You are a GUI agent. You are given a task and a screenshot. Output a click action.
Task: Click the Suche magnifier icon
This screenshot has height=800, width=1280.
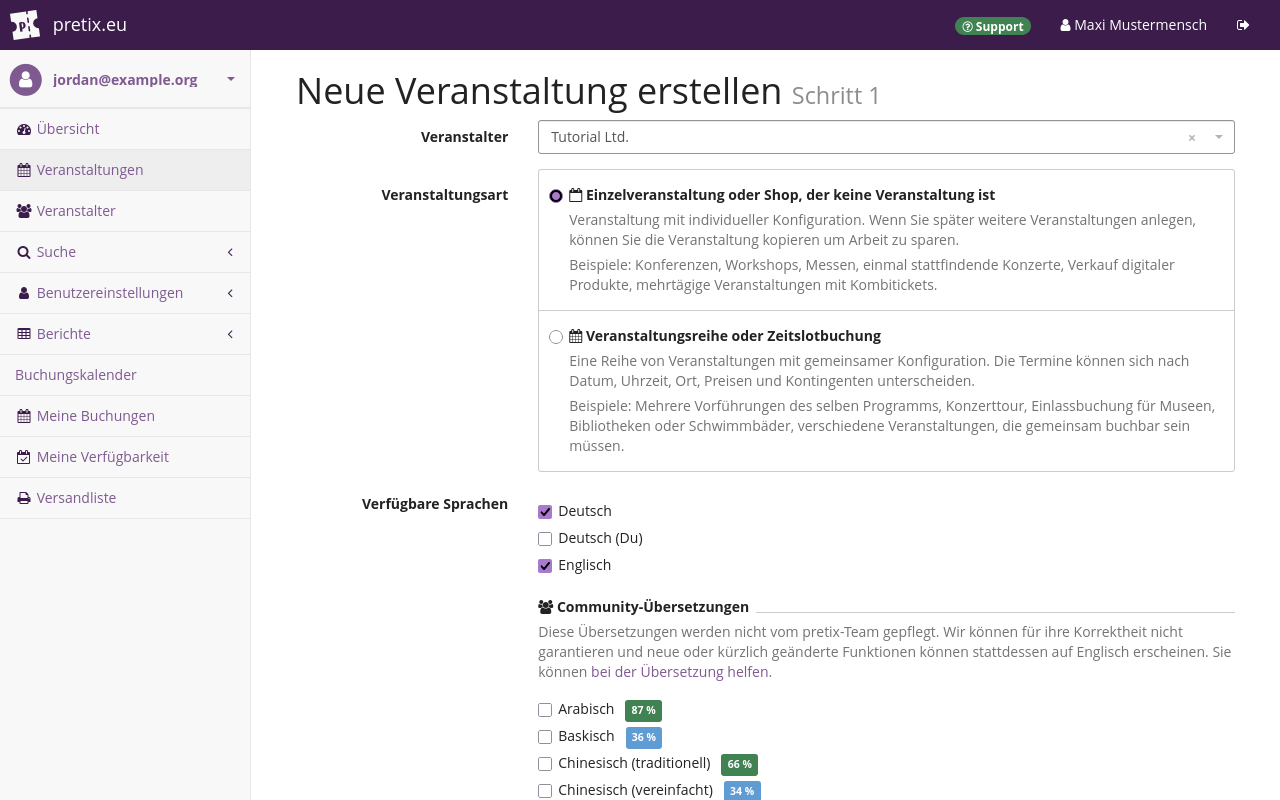[x=24, y=252]
